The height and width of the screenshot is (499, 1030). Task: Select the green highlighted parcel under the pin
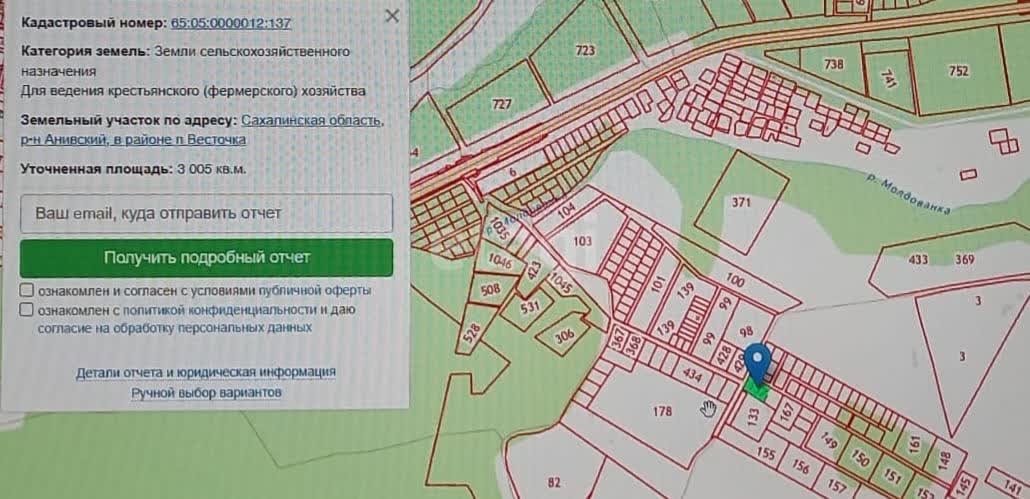pyautogui.click(x=755, y=391)
